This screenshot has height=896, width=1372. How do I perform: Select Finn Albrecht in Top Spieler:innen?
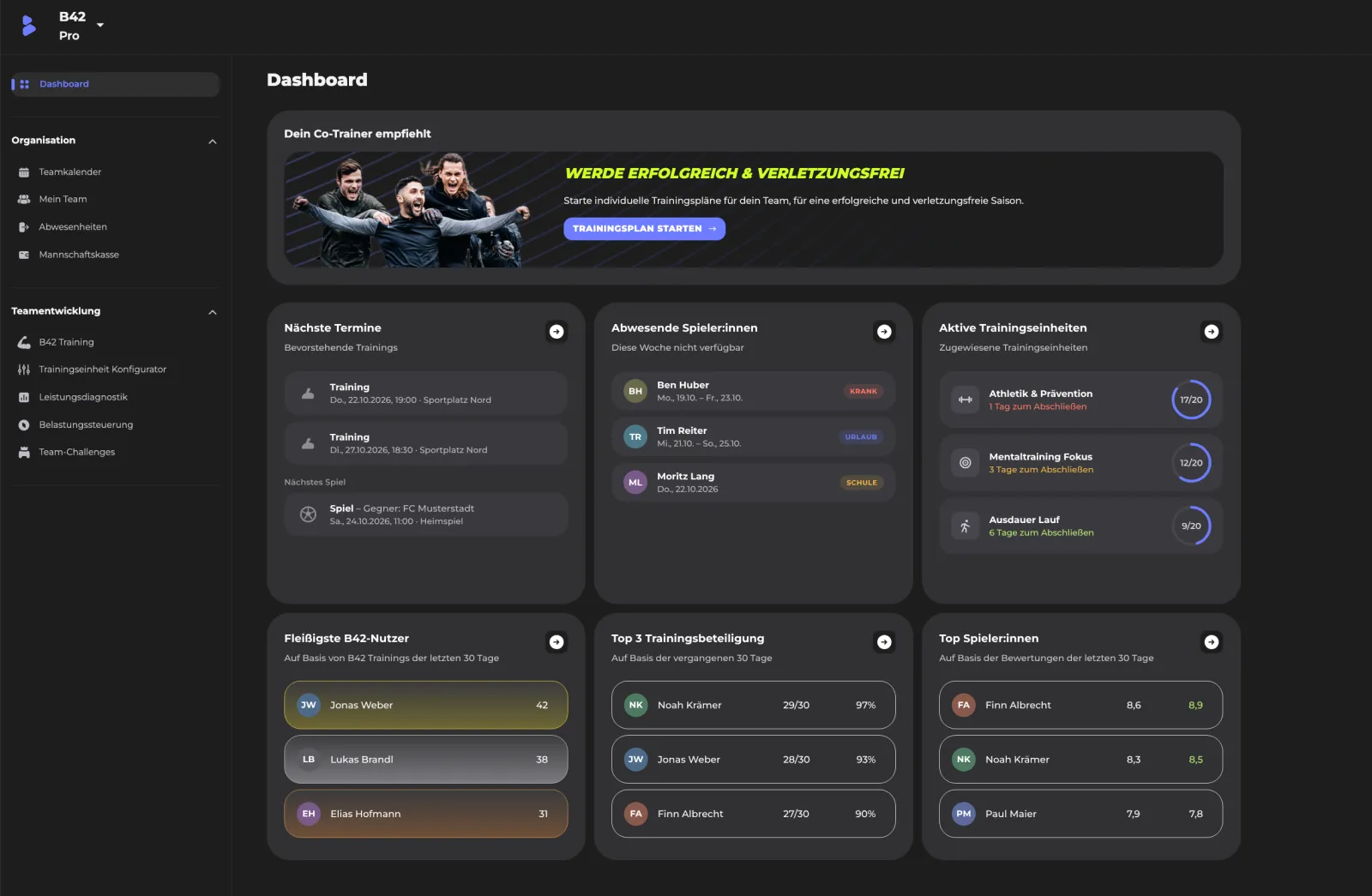click(x=1081, y=706)
